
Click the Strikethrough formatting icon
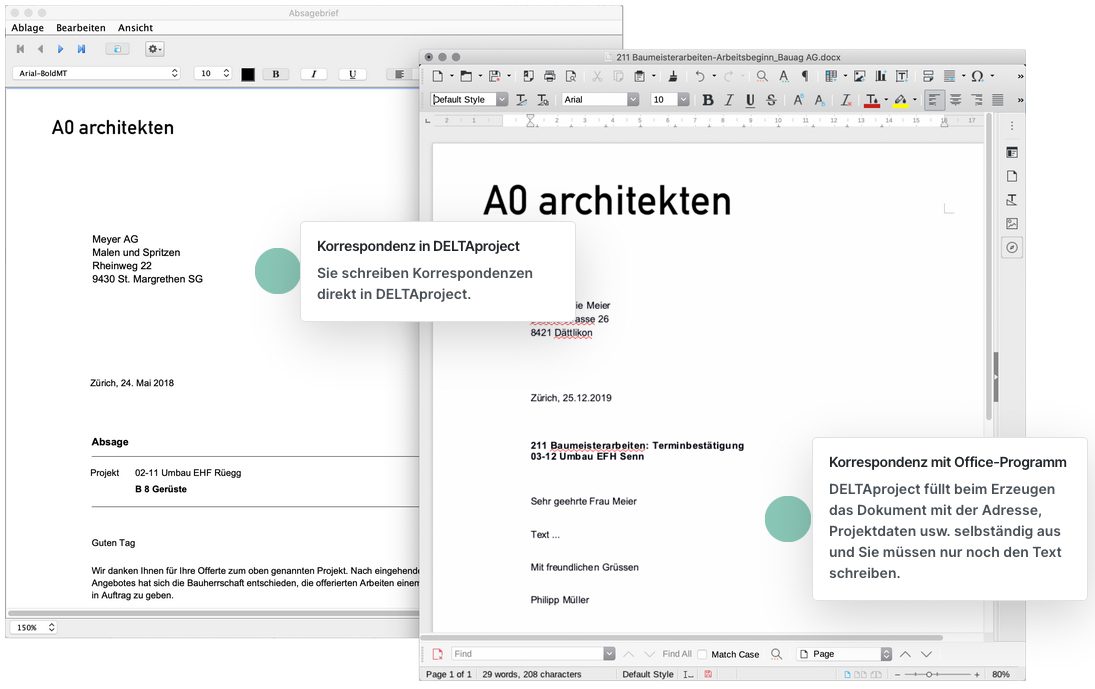tap(771, 100)
